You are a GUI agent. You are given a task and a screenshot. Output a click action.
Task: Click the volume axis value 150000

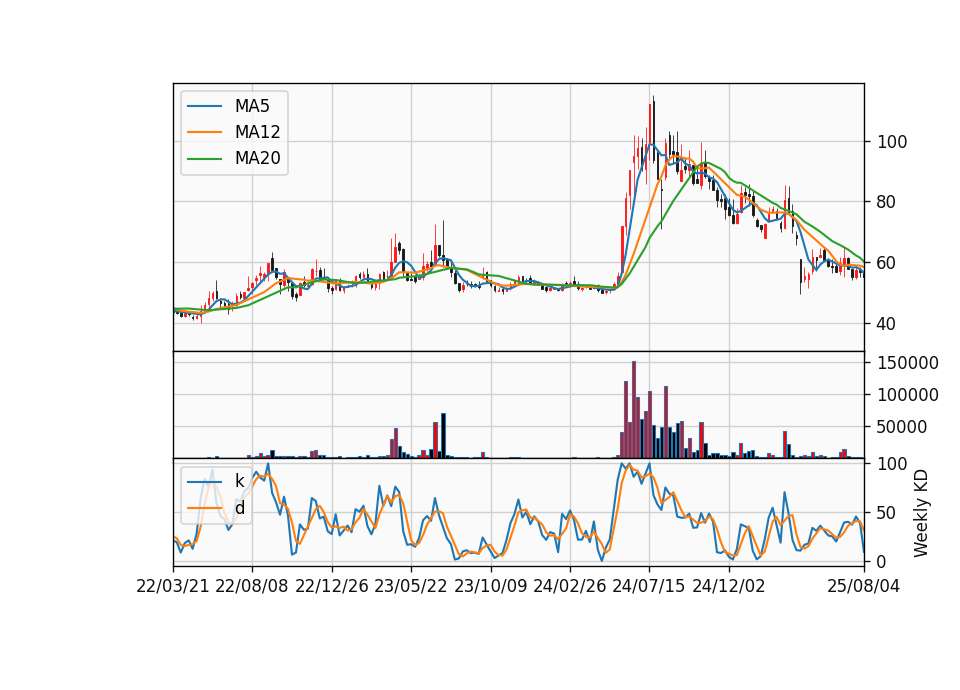coord(908,363)
